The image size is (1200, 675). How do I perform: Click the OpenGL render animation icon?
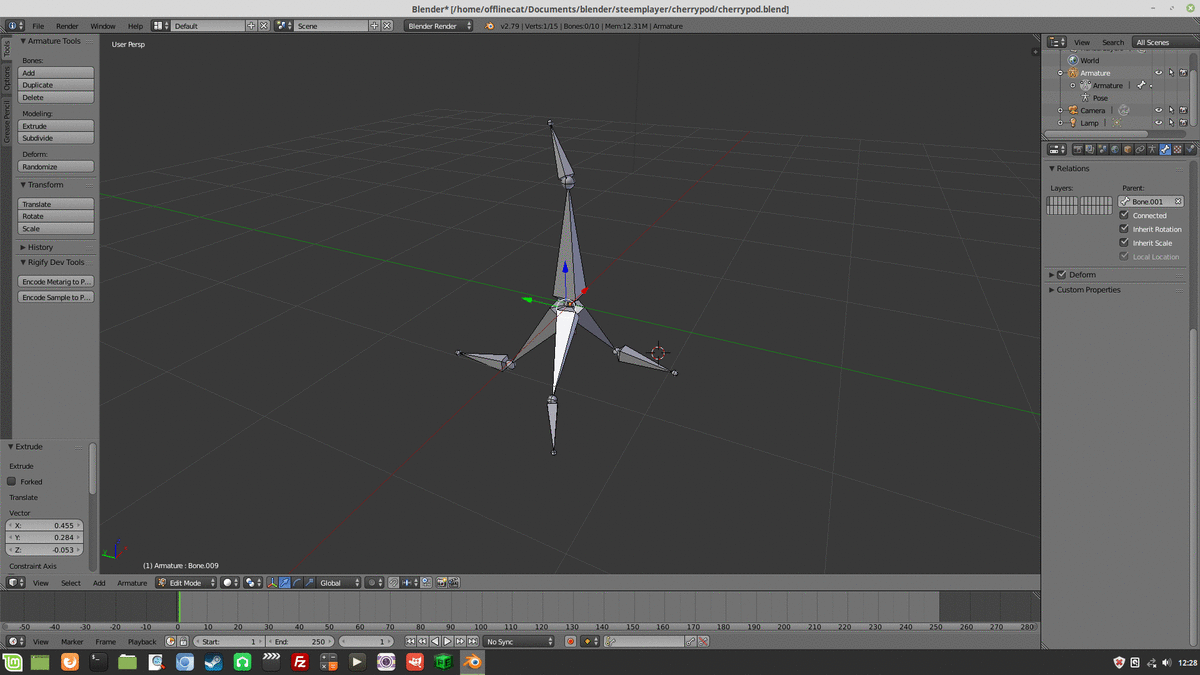click(452, 582)
